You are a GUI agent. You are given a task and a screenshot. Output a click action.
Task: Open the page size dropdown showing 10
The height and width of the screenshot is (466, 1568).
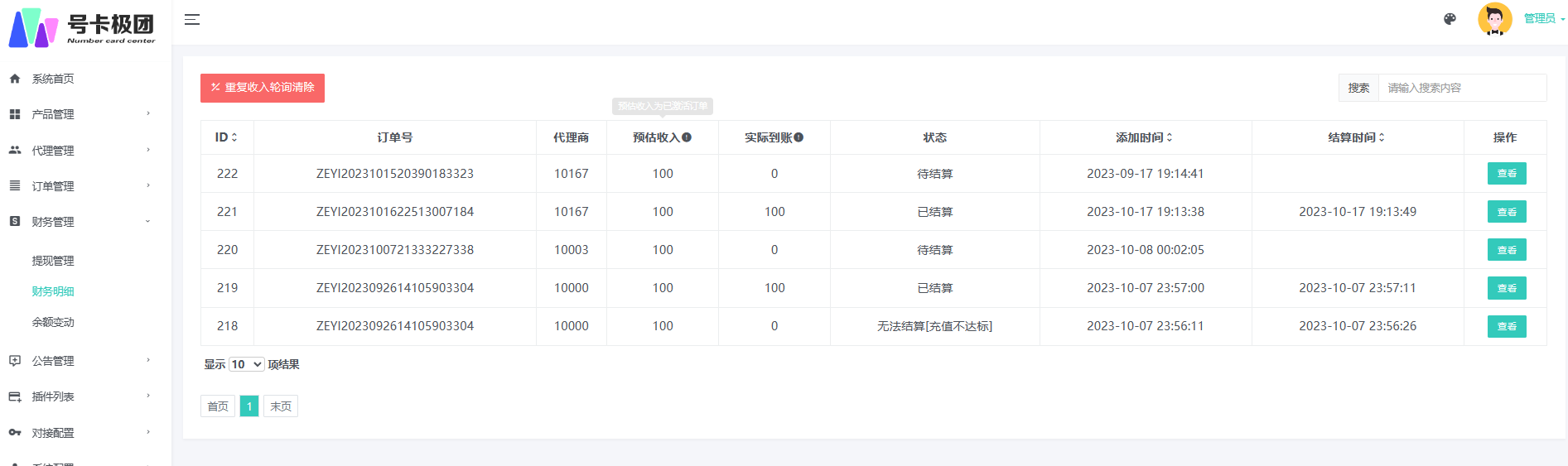[246, 364]
